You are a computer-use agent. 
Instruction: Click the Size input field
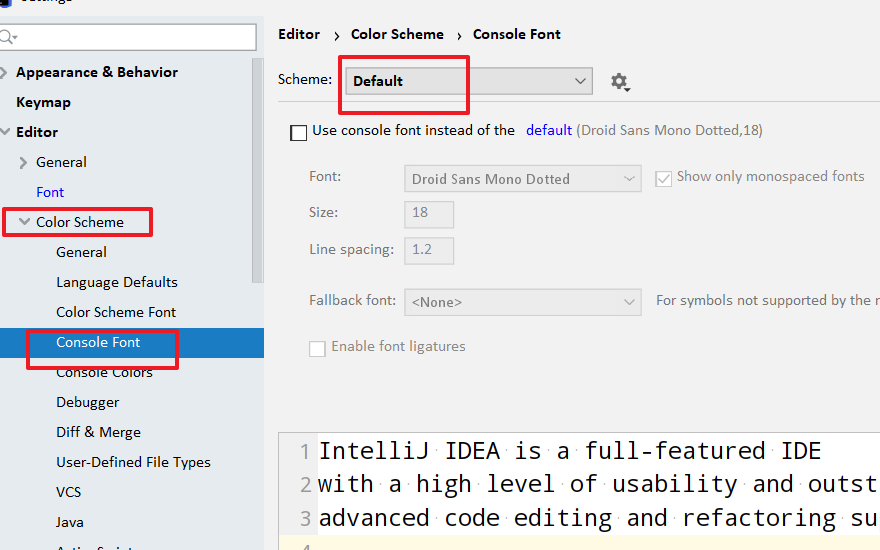click(x=429, y=213)
